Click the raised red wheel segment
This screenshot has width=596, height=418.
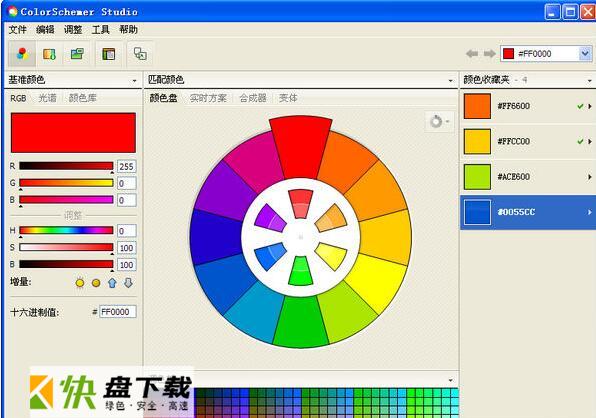tap(300, 148)
